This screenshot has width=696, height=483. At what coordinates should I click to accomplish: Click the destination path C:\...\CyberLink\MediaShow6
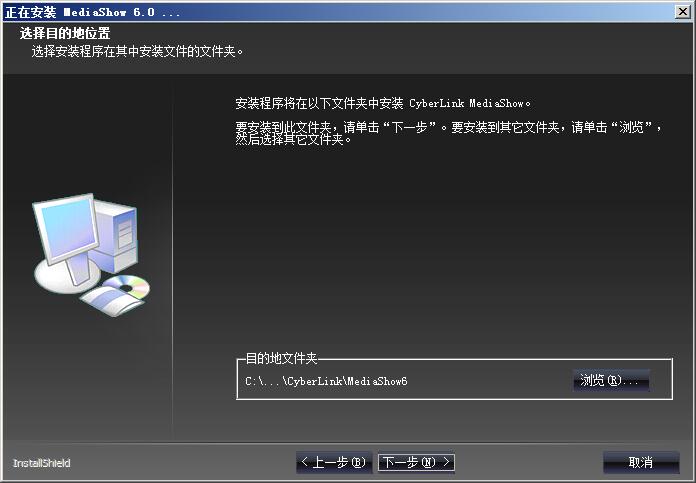pyautogui.click(x=326, y=381)
